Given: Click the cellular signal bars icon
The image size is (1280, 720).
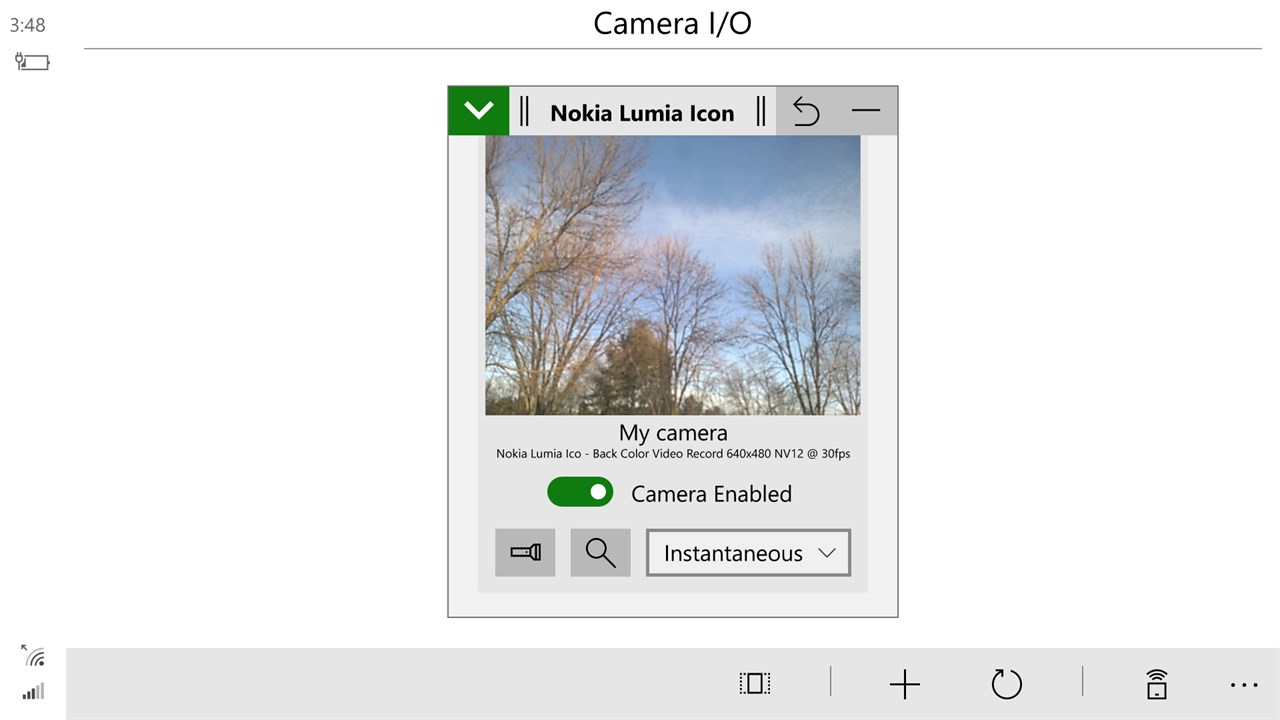Looking at the screenshot, I should pyautogui.click(x=33, y=691).
